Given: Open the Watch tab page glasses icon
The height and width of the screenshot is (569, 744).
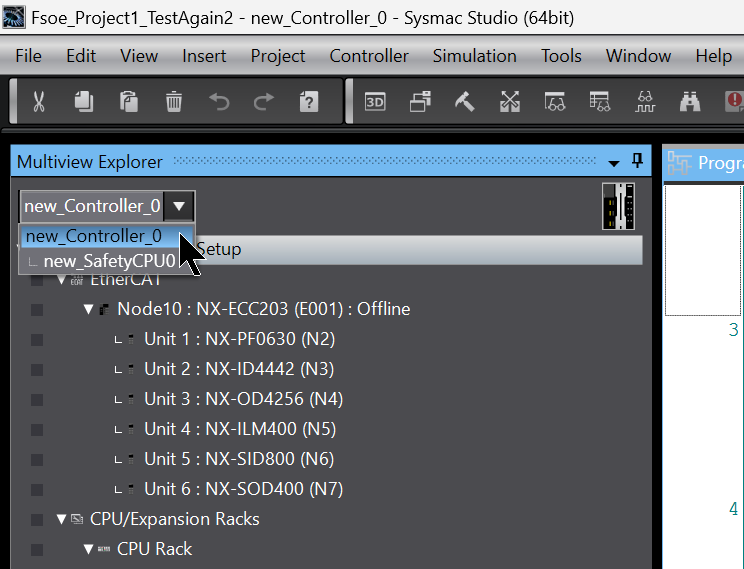Looking at the screenshot, I should click(555, 102).
